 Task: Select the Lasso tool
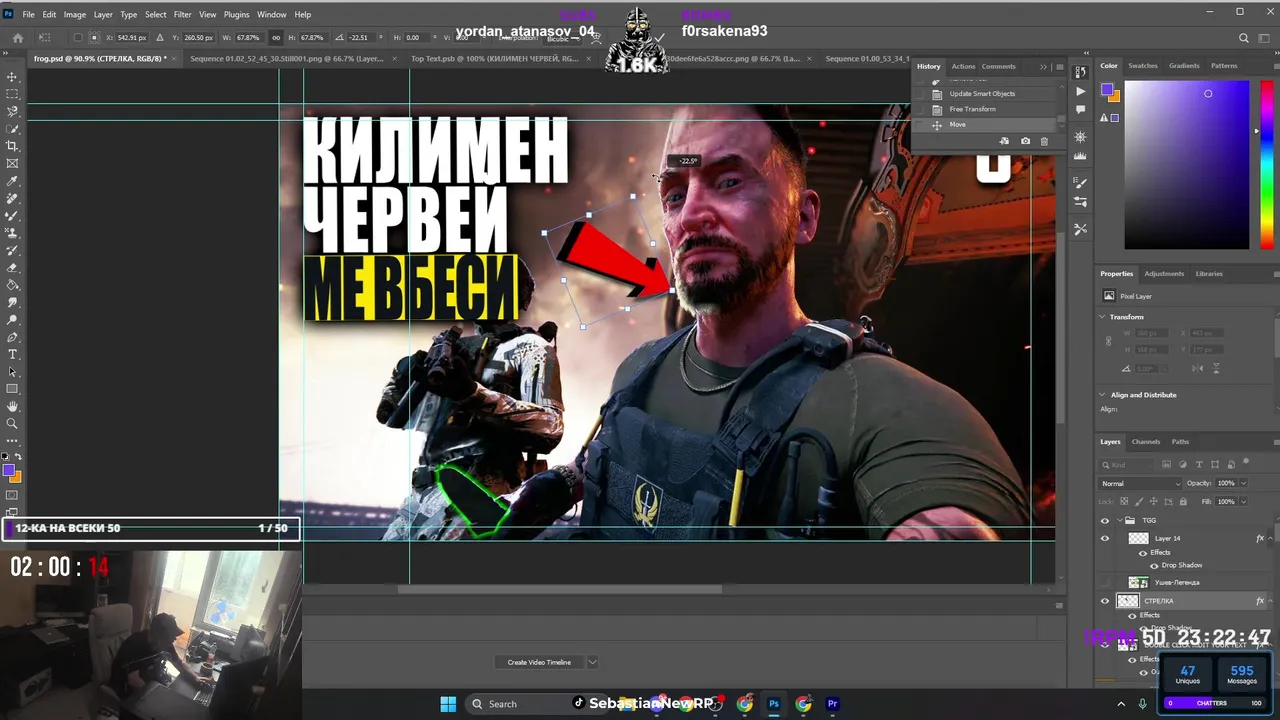pyautogui.click(x=12, y=111)
